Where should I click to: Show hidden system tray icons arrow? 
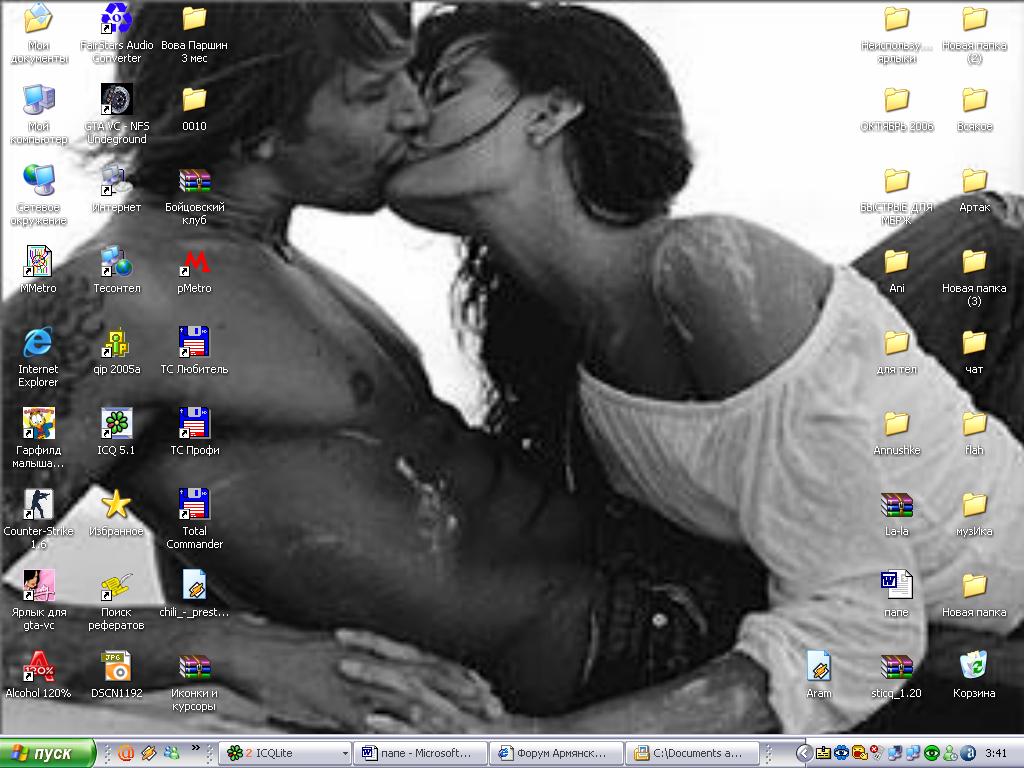803,753
